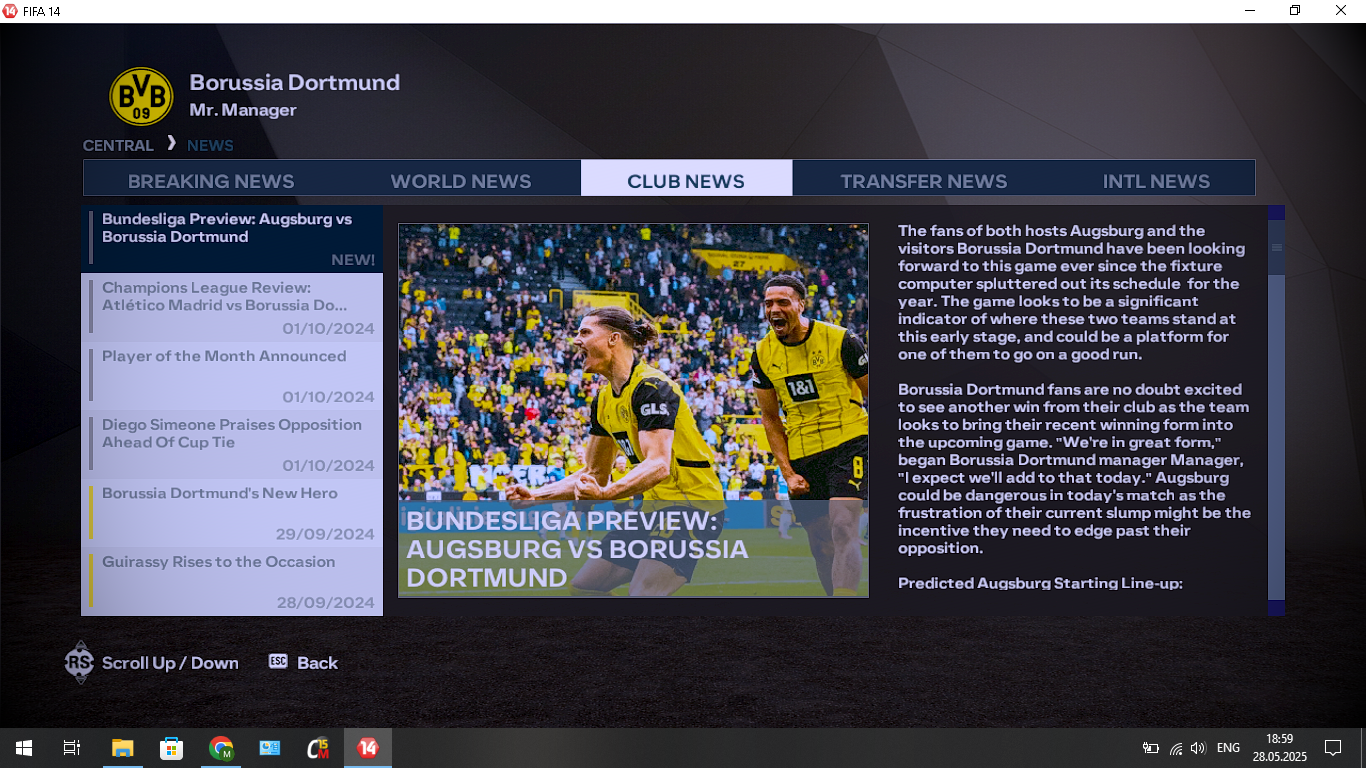This screenshot has height=768, width=1366.
Task: Launch File Explorer from the taskbar
Action: point(122,748)
